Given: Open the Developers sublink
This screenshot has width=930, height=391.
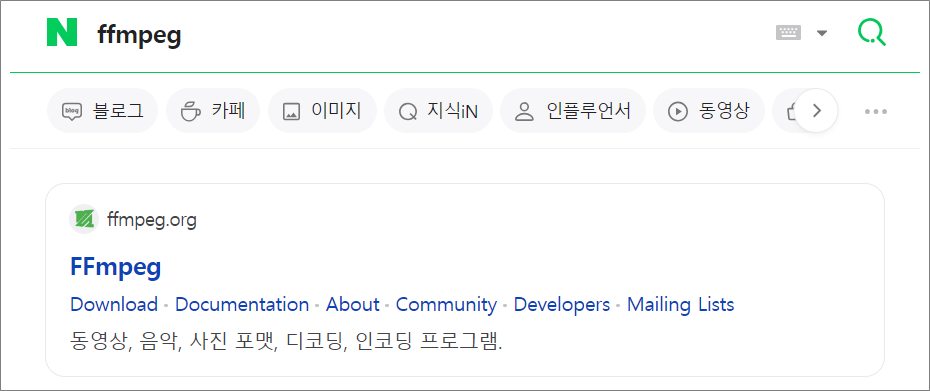Looking at the screenshot, I should [562, 304].
